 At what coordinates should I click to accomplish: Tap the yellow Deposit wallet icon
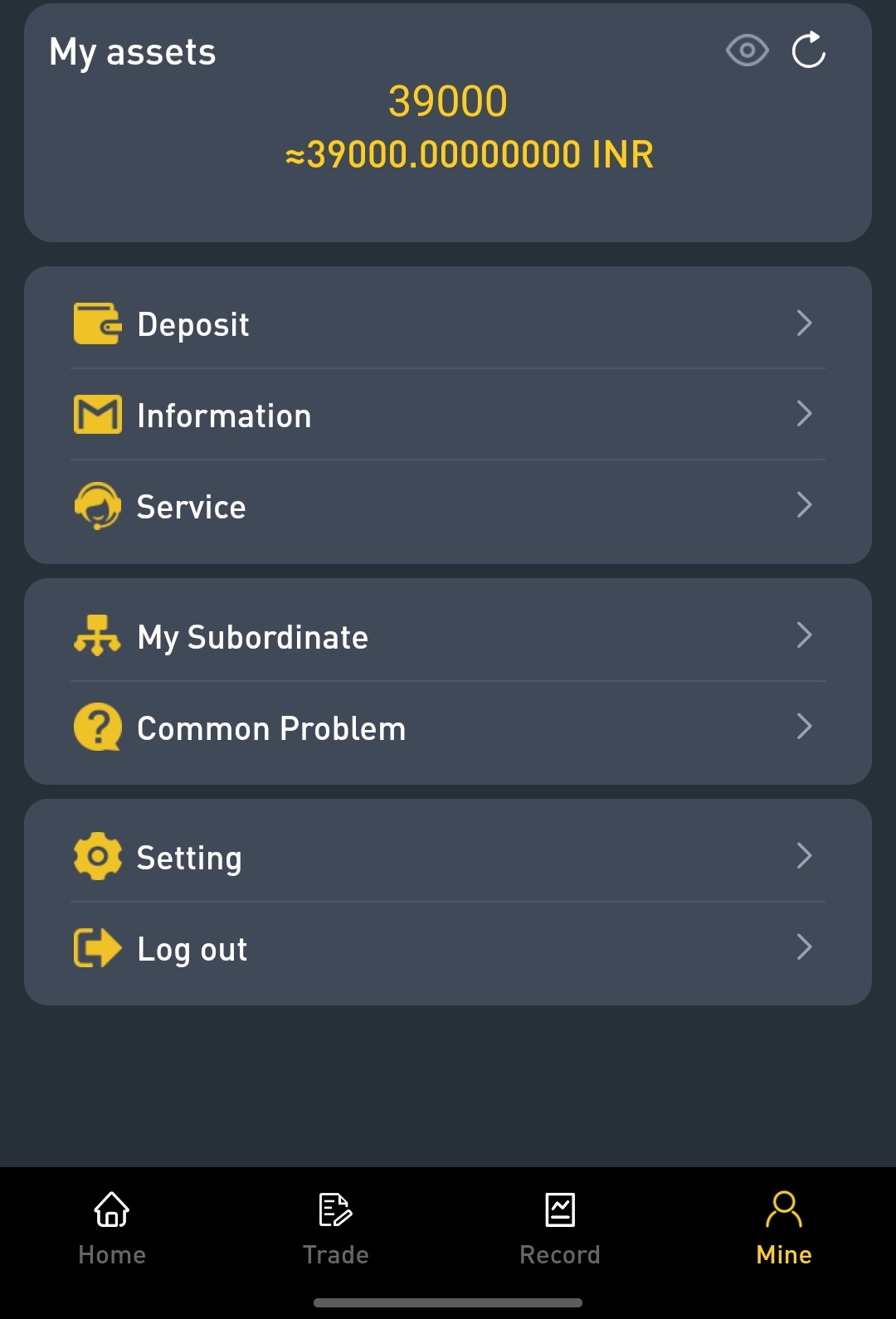[x=97, y=324]
